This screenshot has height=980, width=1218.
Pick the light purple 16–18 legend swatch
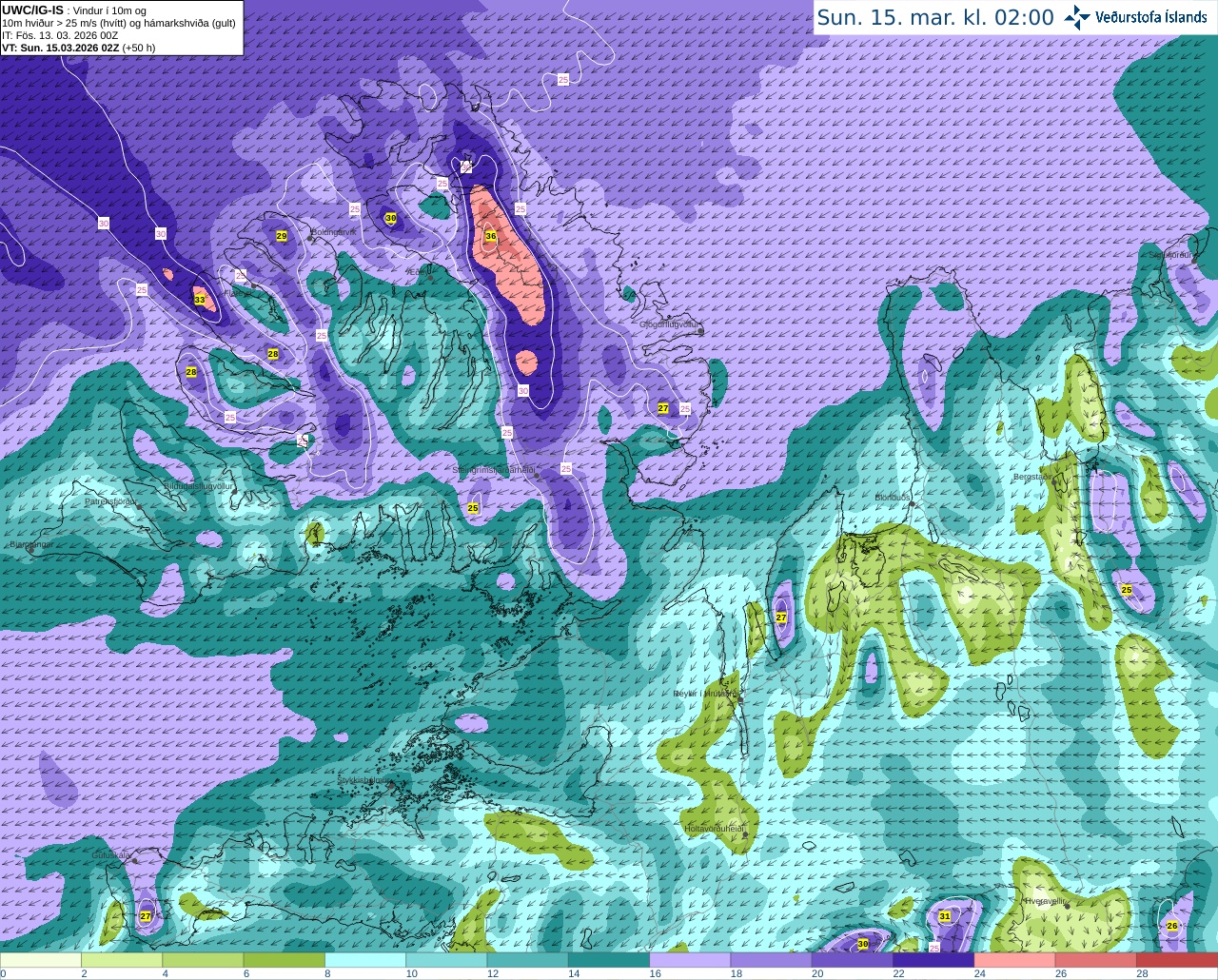[x=690, y=960]
